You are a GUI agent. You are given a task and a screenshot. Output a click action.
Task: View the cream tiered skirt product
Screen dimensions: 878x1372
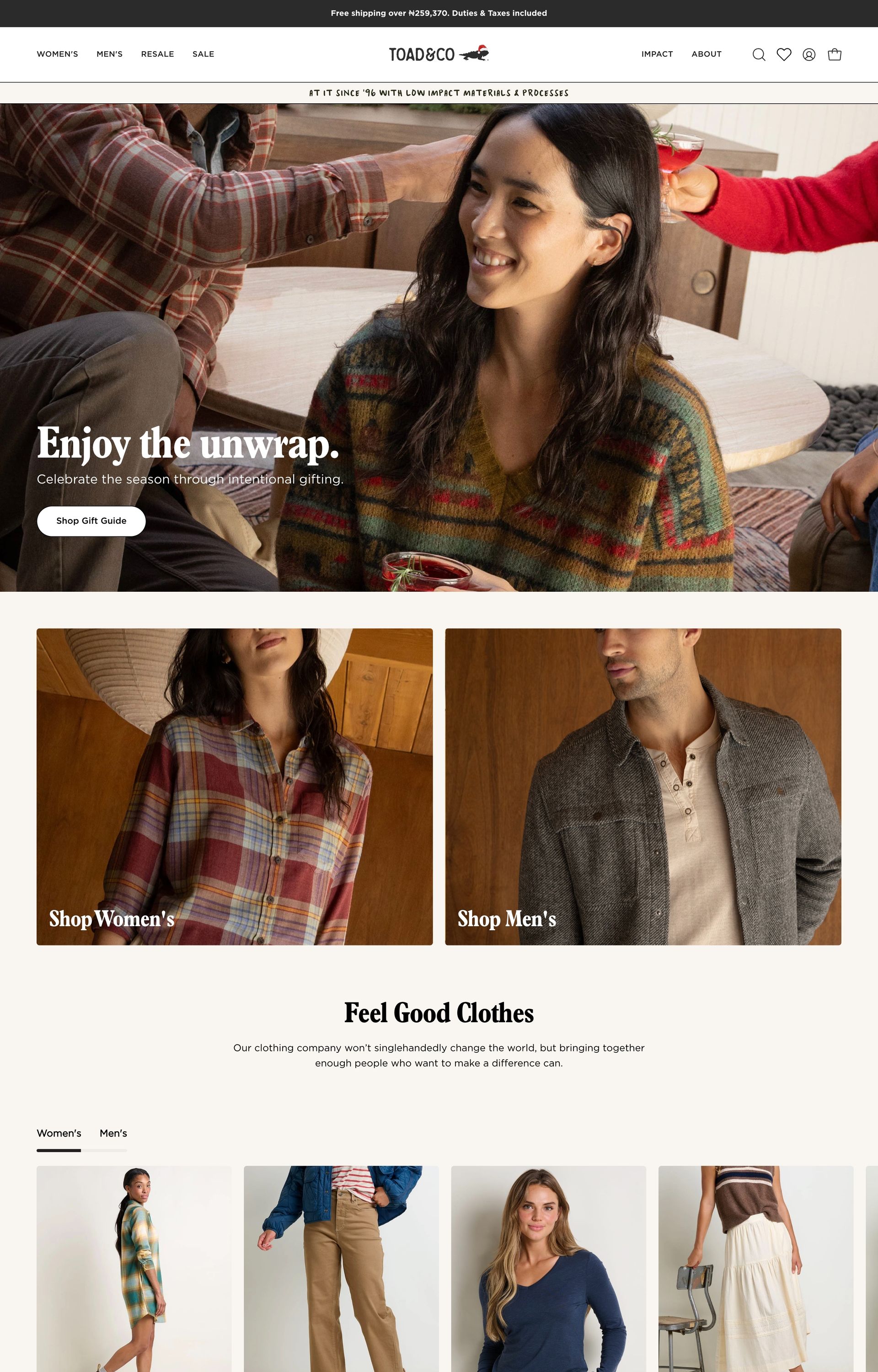[x=756, y=1269]
